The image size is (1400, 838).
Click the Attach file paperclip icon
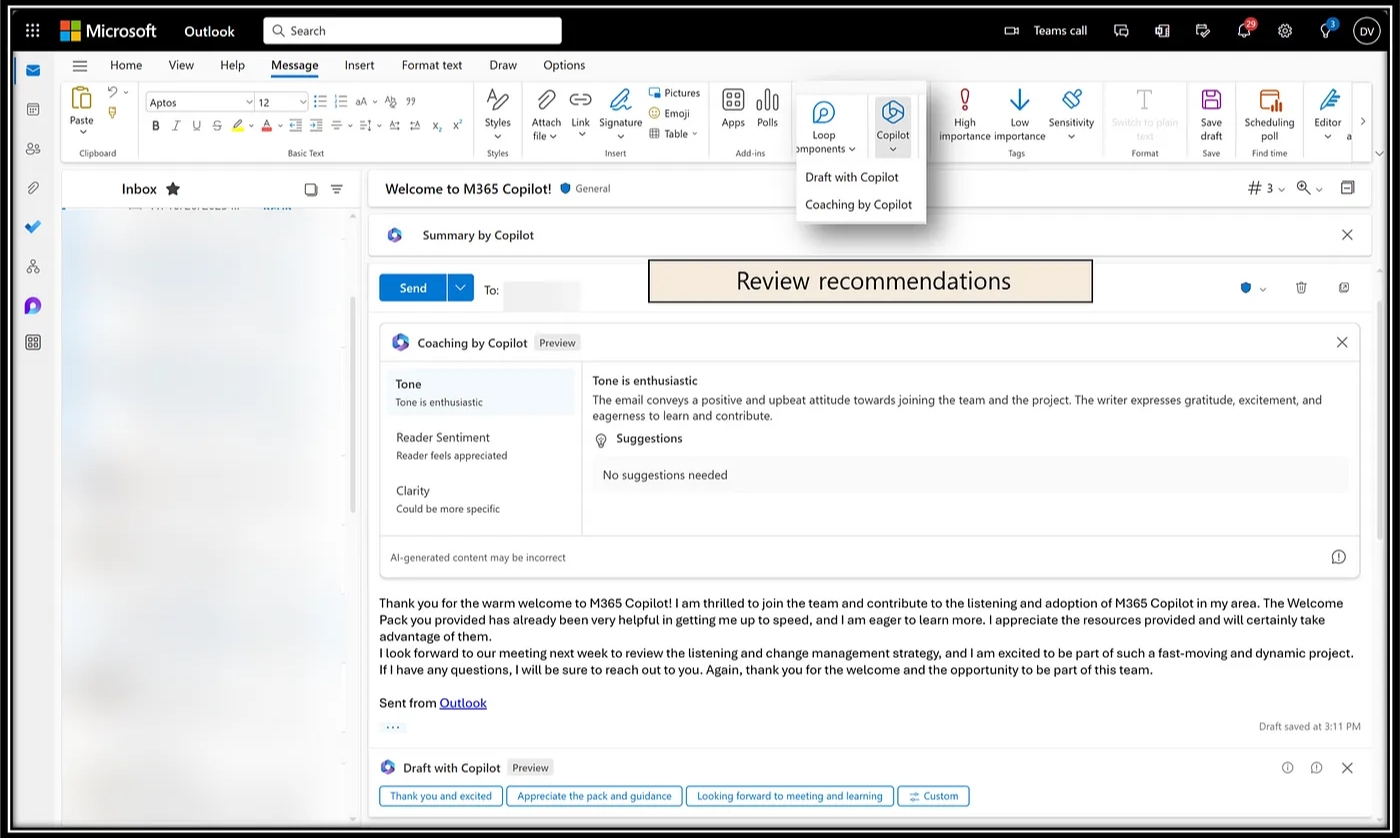pos(546,100)
